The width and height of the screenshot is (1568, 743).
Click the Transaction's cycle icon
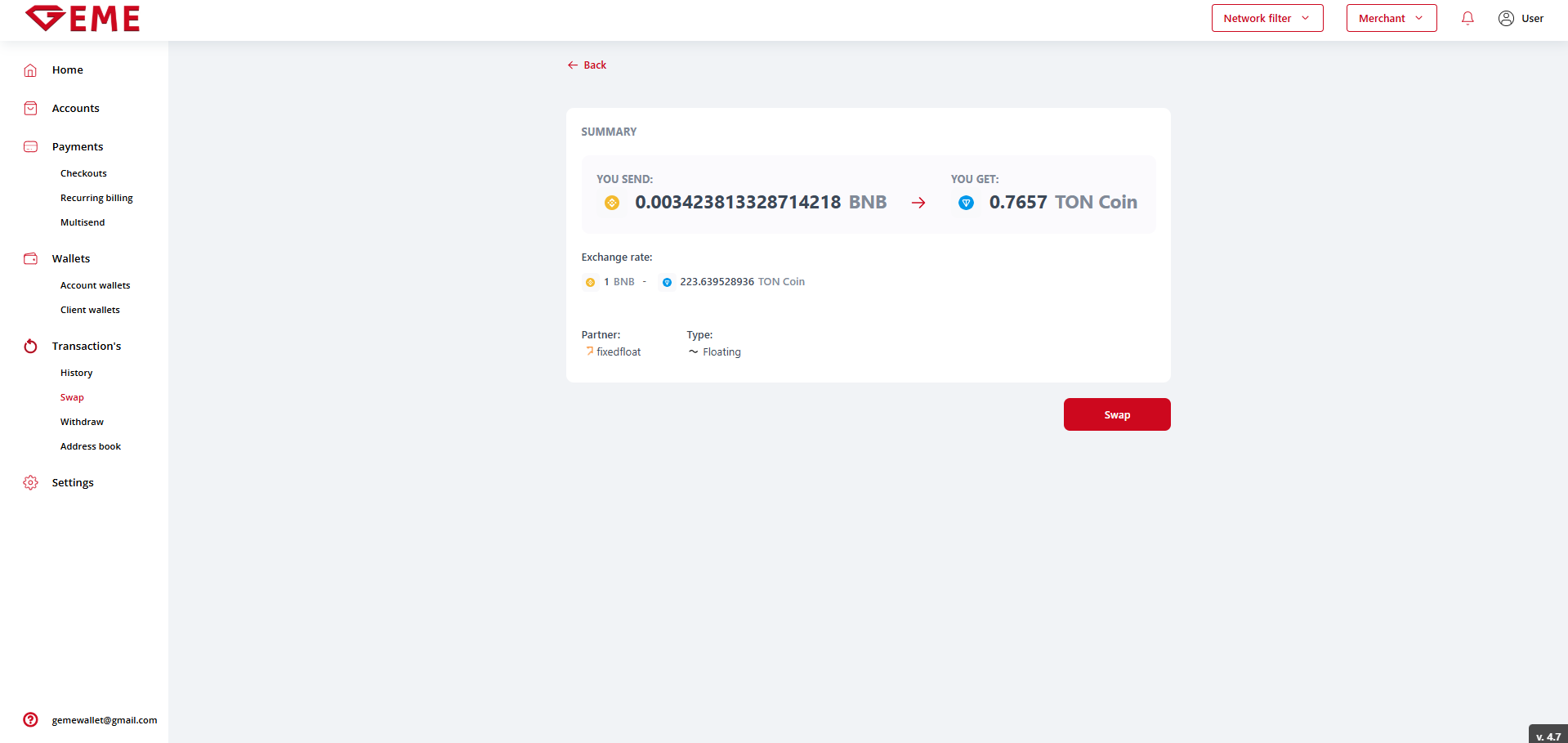click(30, 347)
